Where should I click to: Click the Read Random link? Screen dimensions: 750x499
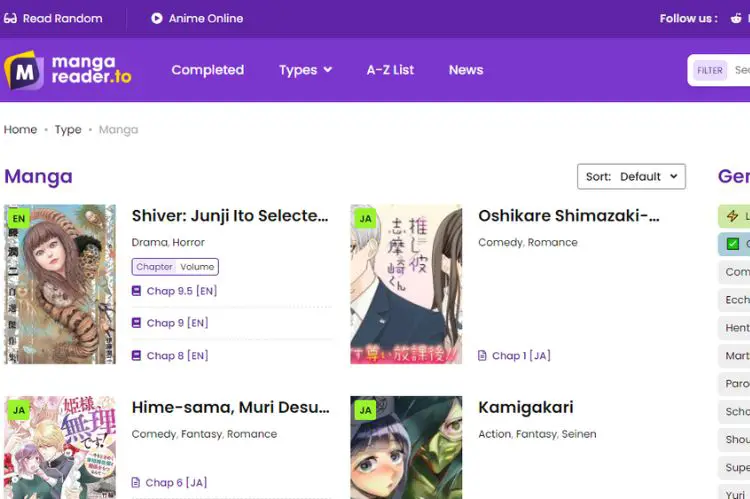click(x=63, y=19)
